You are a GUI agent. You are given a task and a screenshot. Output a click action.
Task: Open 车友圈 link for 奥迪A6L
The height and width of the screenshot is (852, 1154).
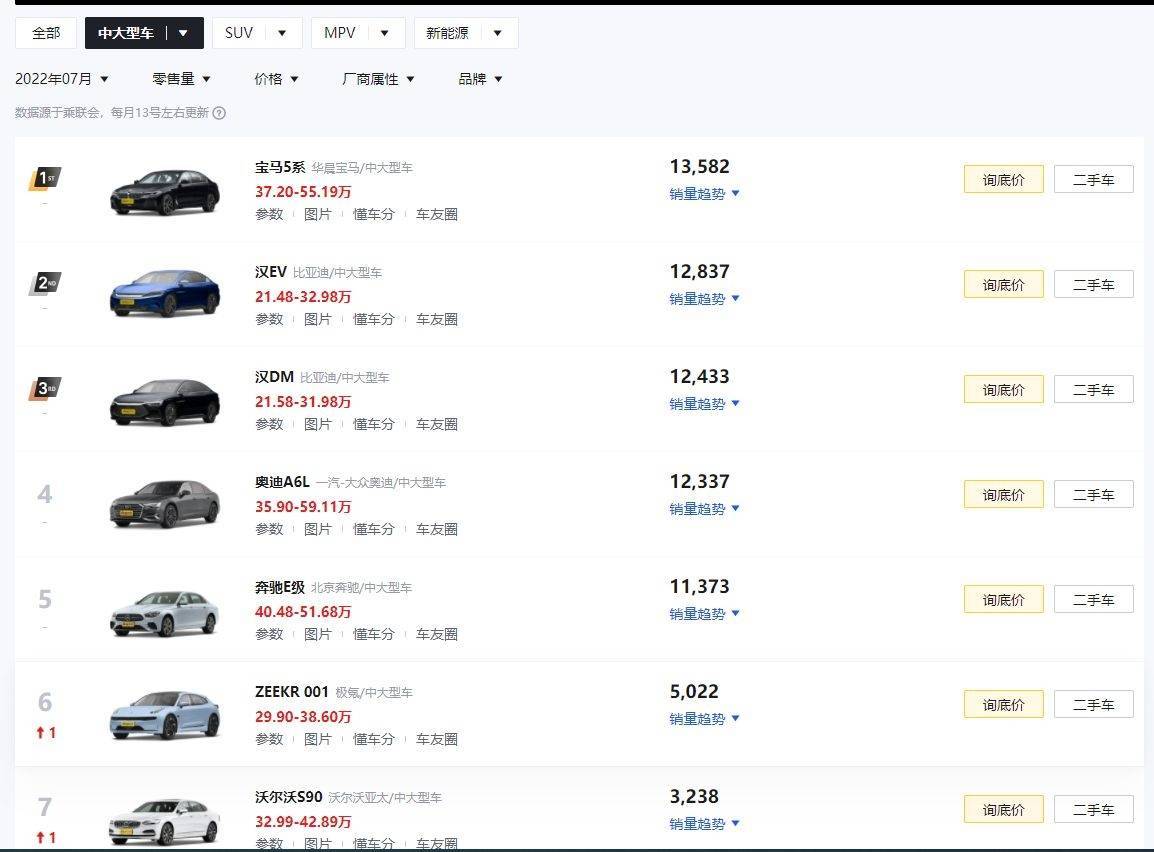point(436,529)
